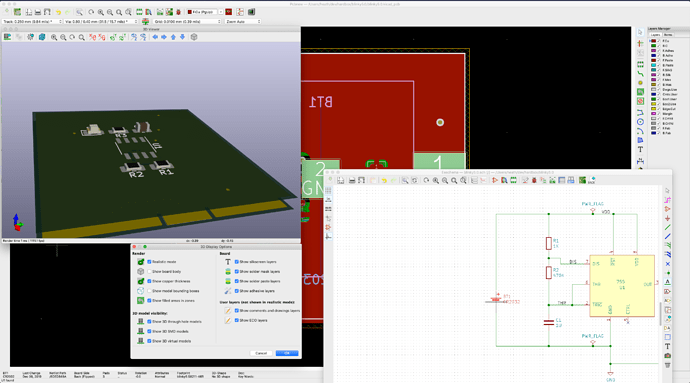This screenshot has height=383, width=690.
Task: Select the Layers tab in Layers Manager
Action: point(655,35)
